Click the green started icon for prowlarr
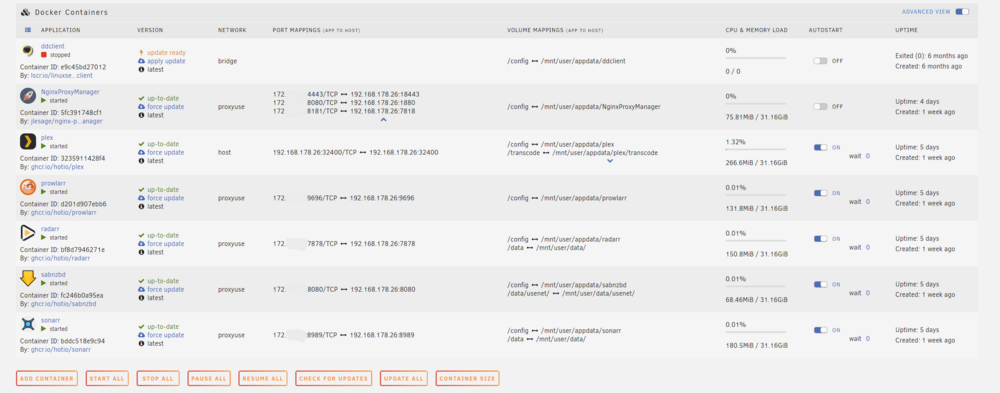 tap(44, 191)
